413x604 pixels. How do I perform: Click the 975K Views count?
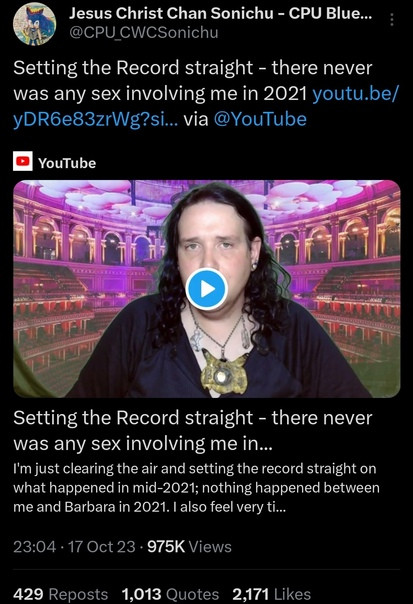pyautogui.click(x=189, y=546)
